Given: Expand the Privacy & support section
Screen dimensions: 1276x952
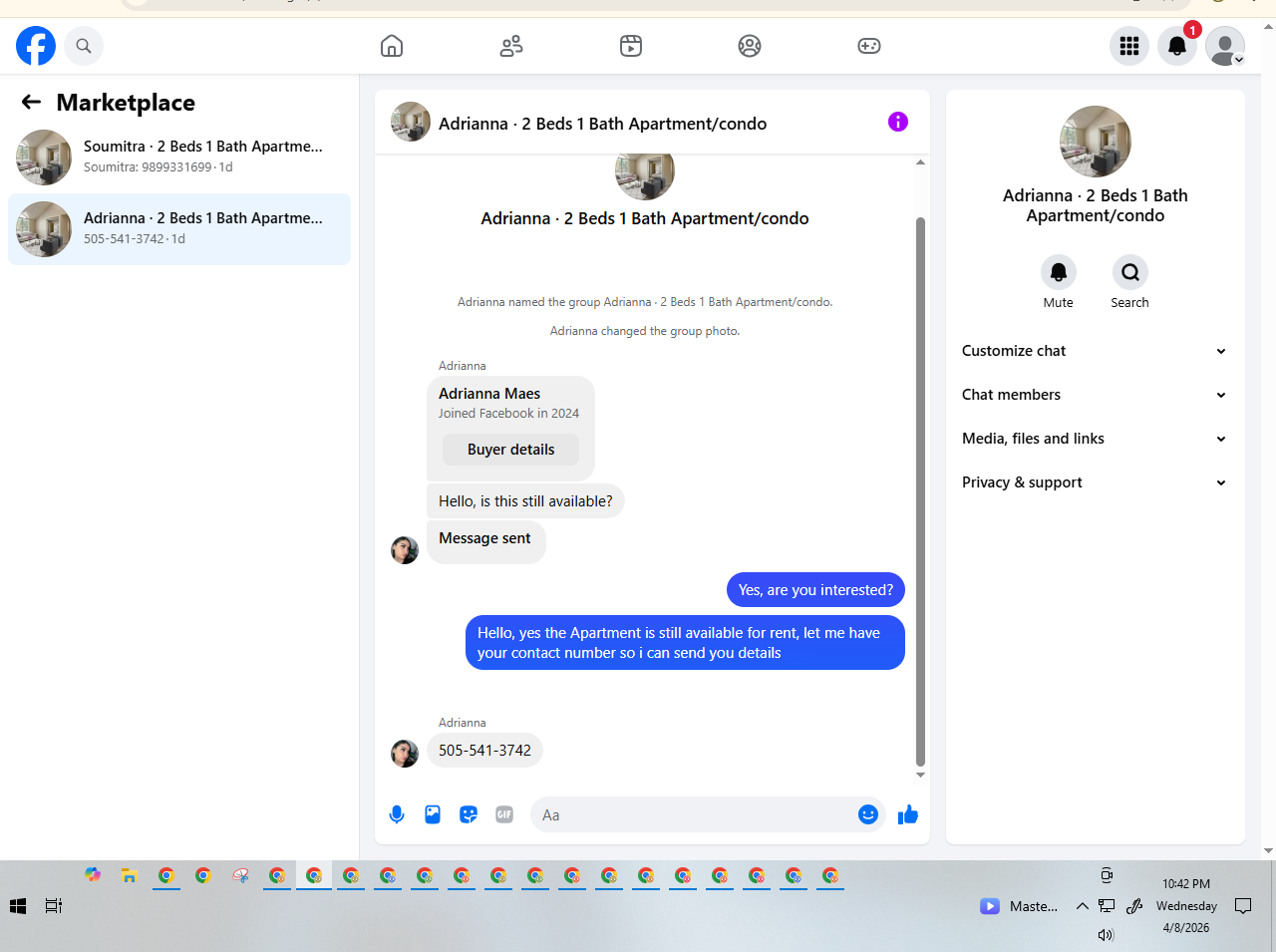Looking at the screenshot, I should (x=1095, y=482).
